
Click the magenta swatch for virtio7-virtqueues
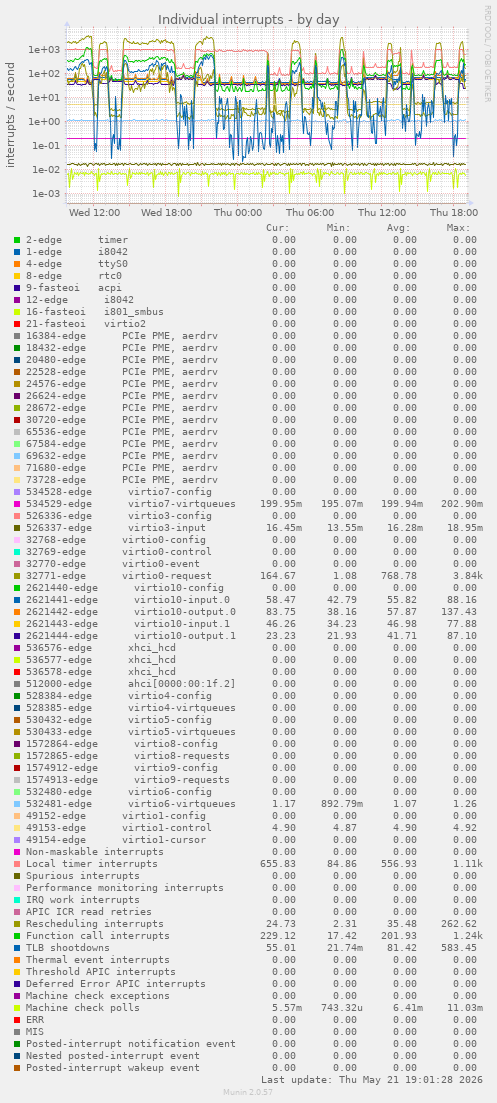pos(17,504)
